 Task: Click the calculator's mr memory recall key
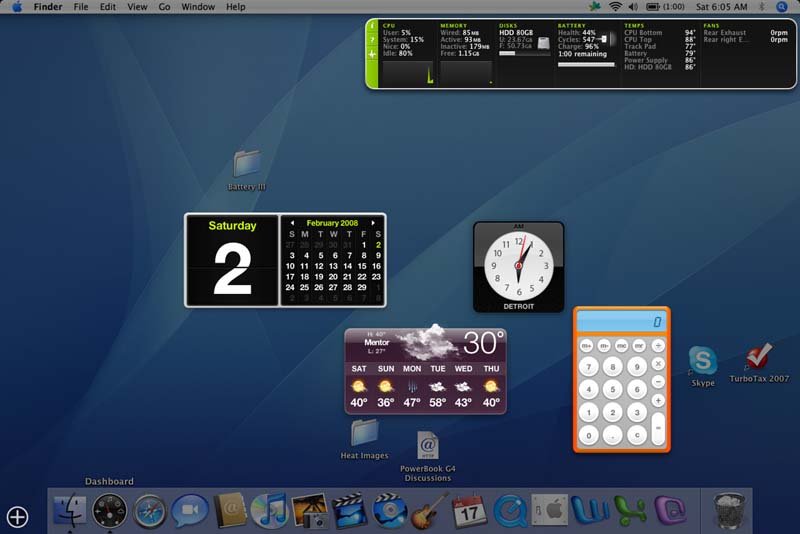(639, 346)
